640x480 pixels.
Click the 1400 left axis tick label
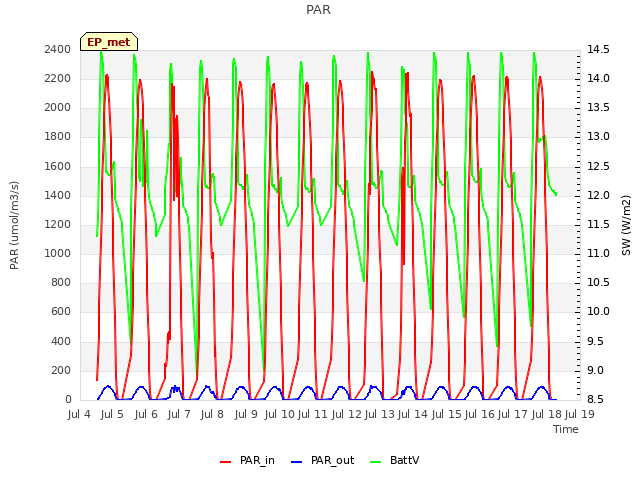[58, 195]
